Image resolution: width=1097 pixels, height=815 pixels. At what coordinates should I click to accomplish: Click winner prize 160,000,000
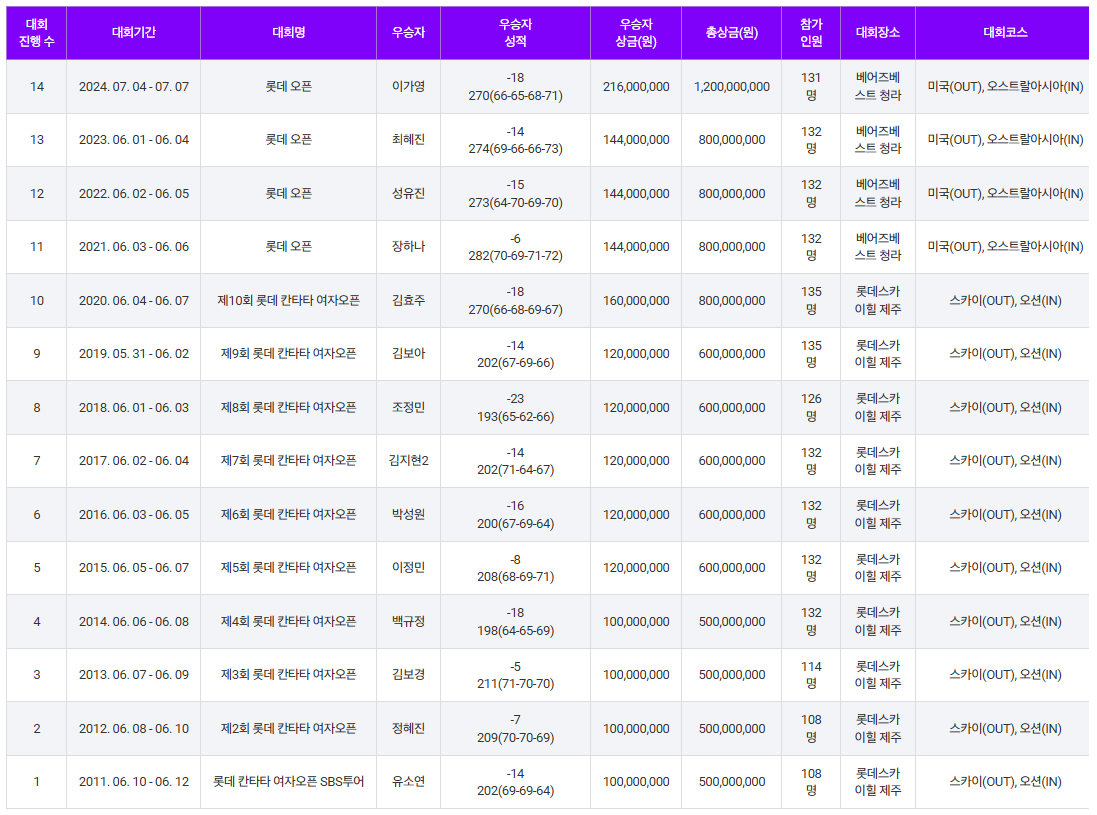(x=636, y=301)
